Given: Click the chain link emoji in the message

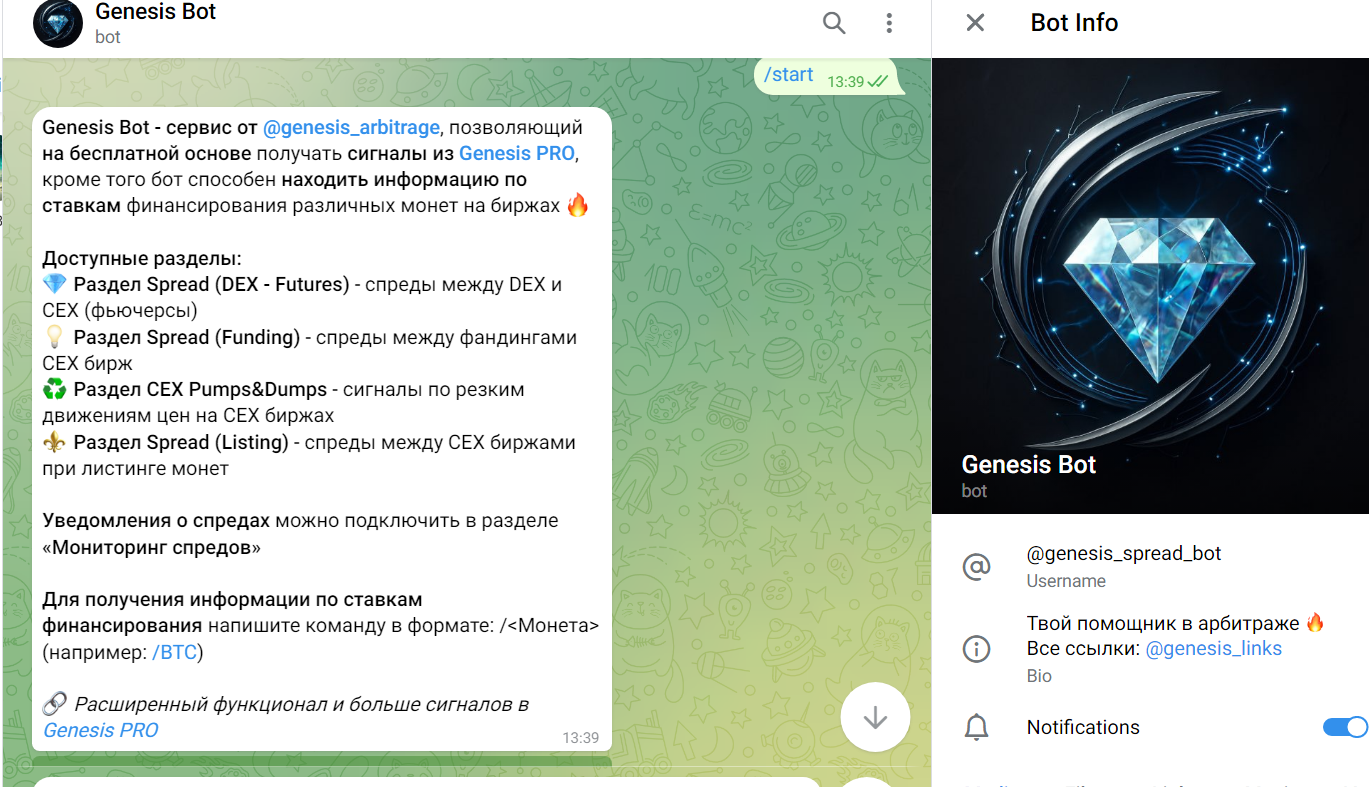Looking at the screenshot, I should pos(55,704).
